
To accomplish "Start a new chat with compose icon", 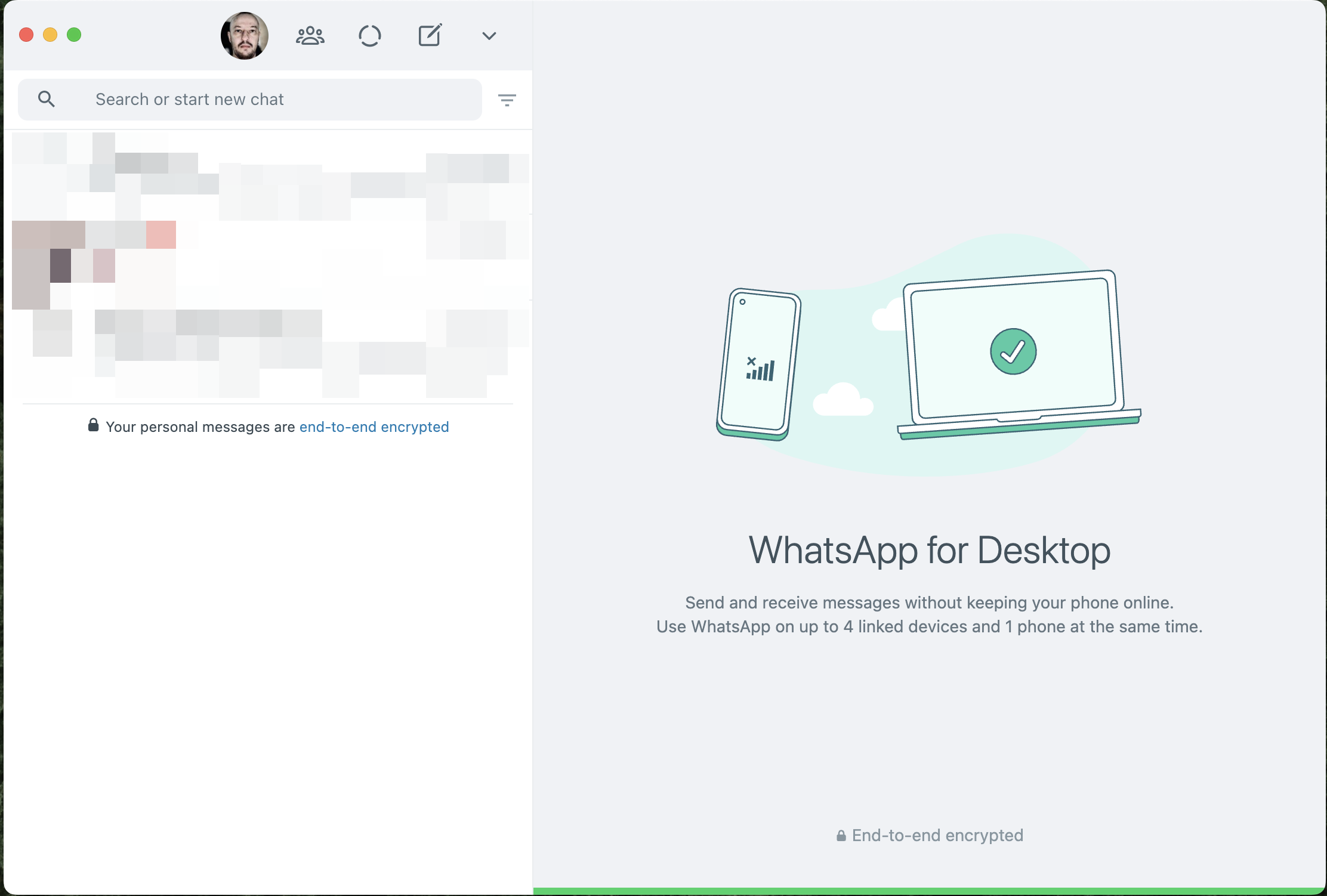I will tap(430, 36).
